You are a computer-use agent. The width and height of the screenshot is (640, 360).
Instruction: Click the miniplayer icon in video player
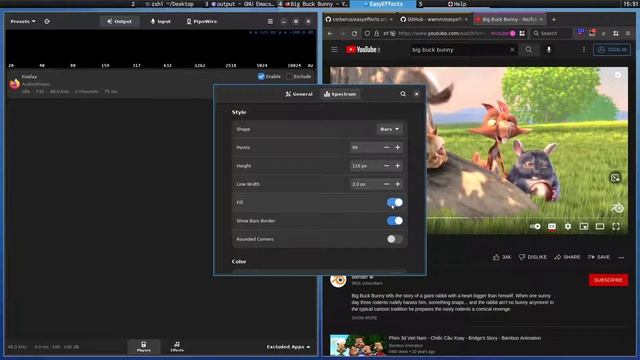pyautogui.click(x=584, y=226)
